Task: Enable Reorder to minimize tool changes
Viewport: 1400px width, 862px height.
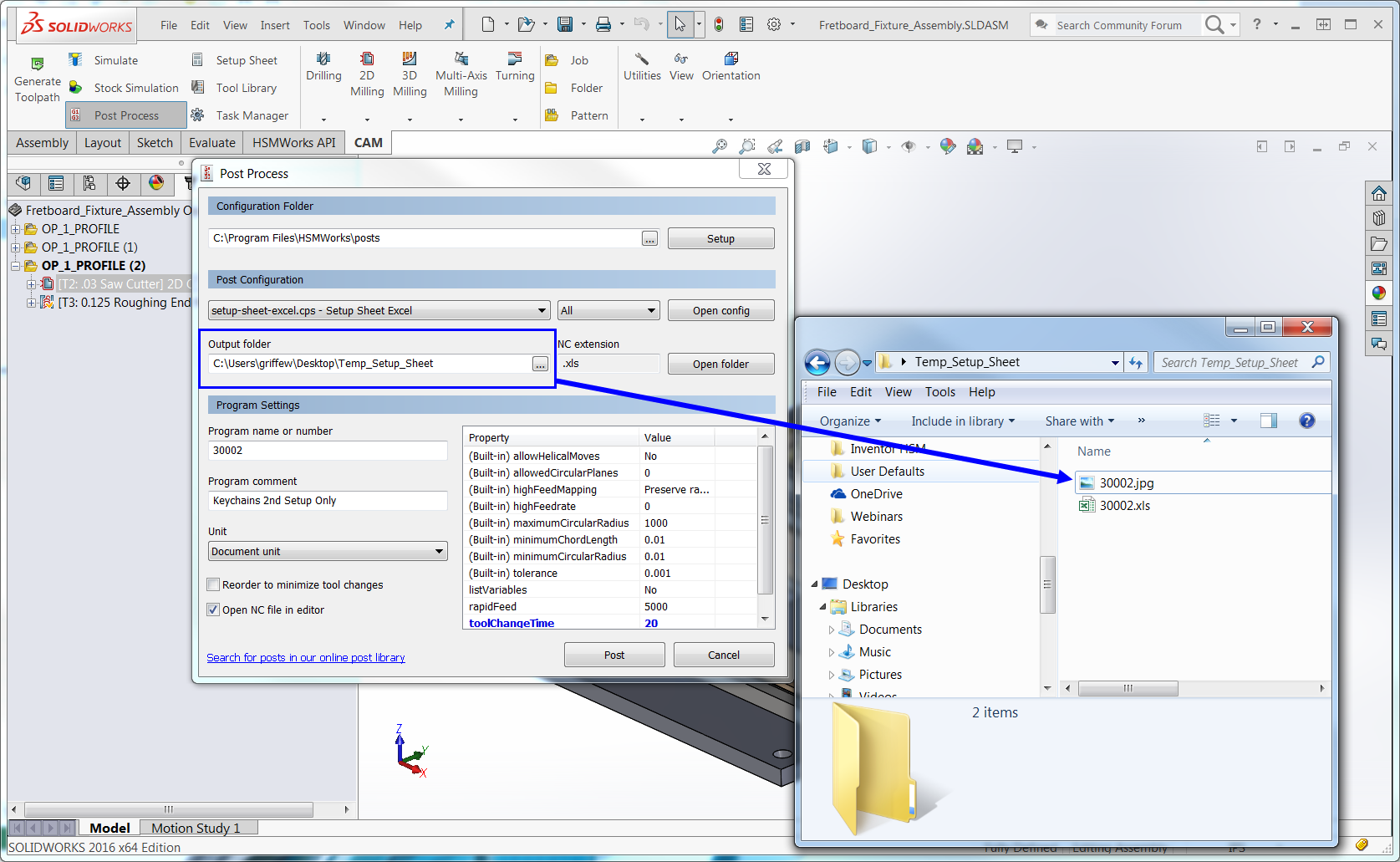Action: pyautogui.click(x=213, y=584)
